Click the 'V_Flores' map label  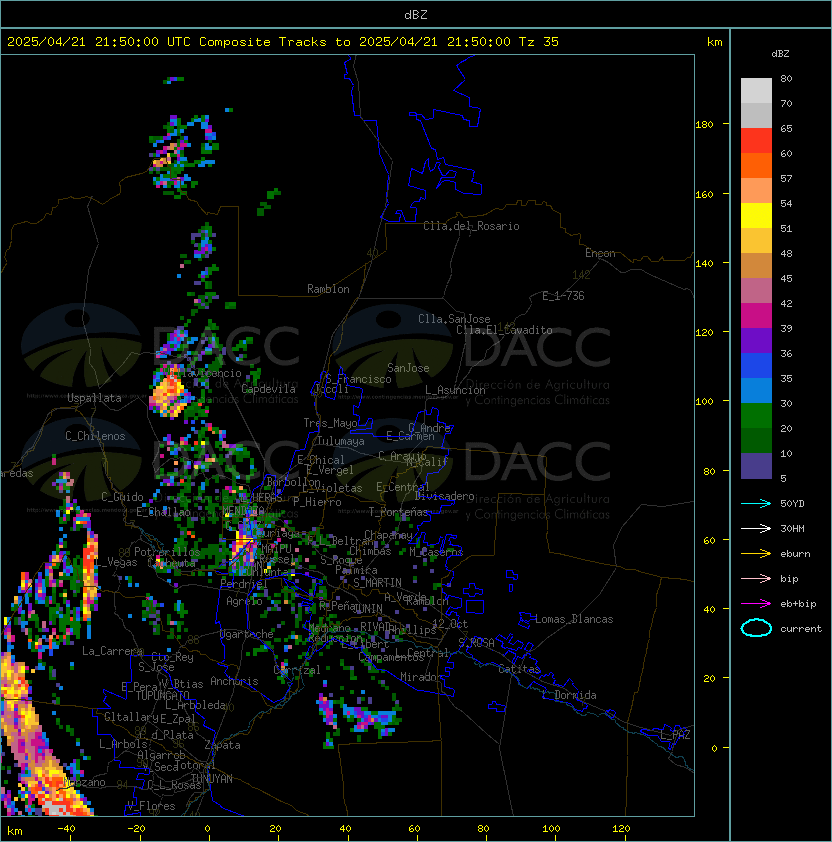[151, 806]
